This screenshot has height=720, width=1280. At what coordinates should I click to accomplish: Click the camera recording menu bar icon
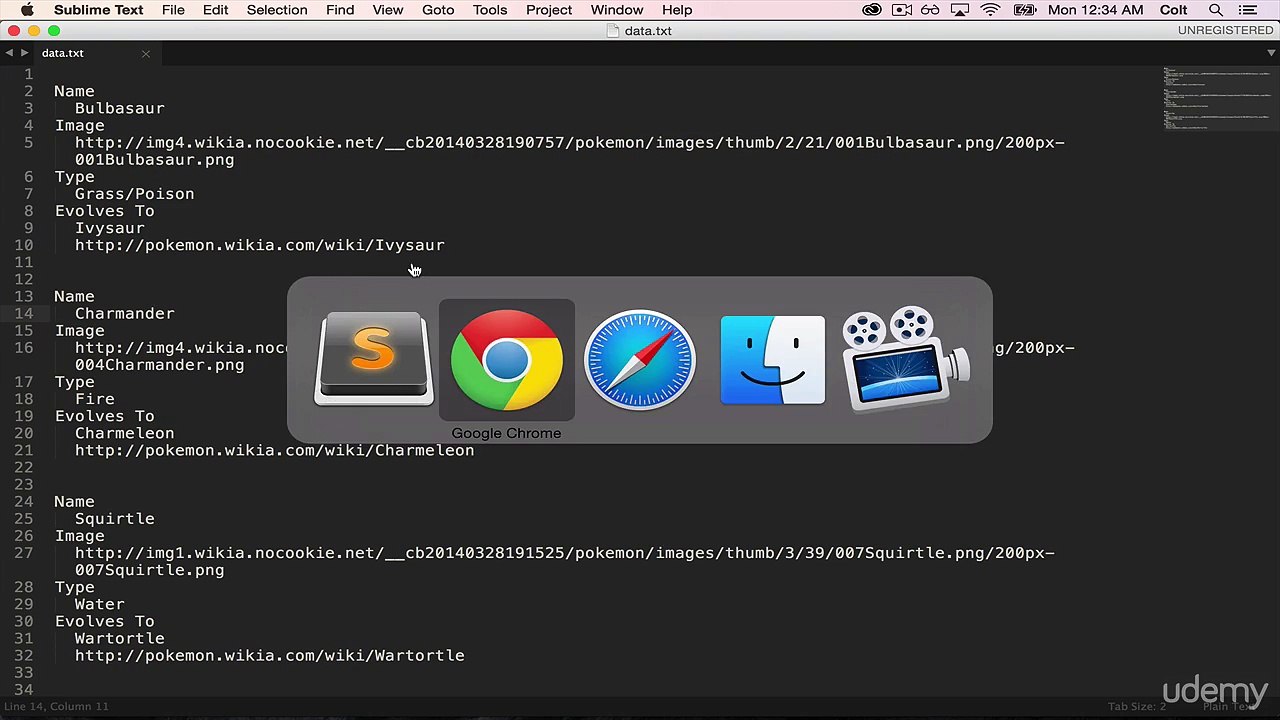tap(902, 10)
